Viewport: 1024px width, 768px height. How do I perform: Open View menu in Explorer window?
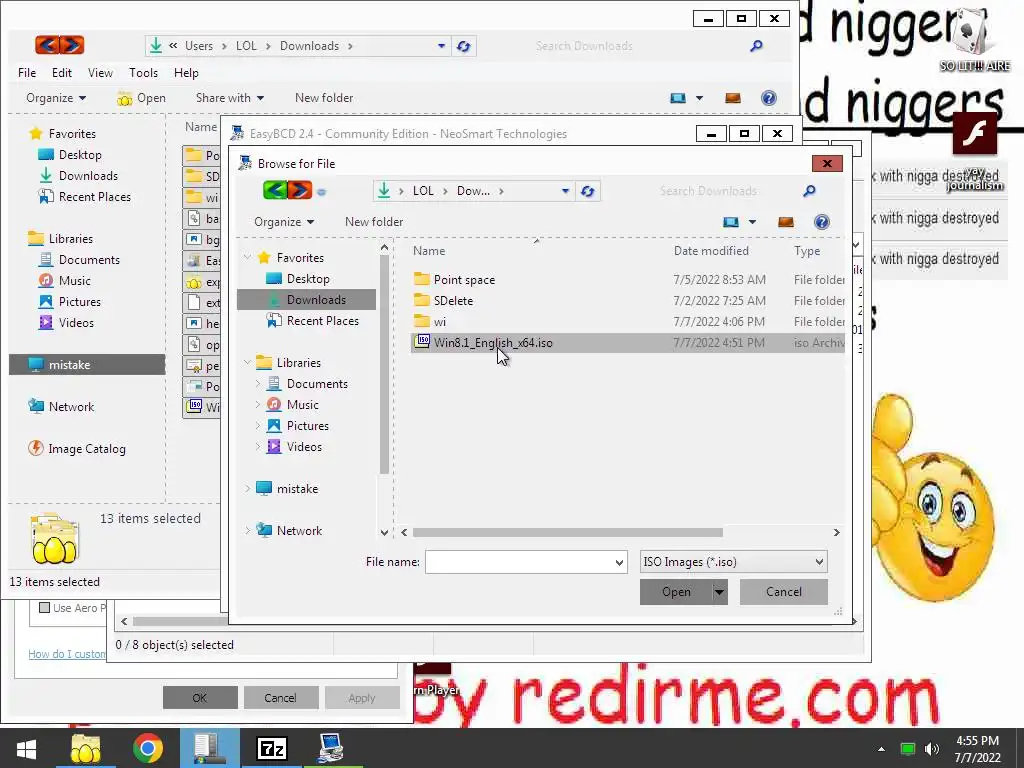[x=100, y=72]
